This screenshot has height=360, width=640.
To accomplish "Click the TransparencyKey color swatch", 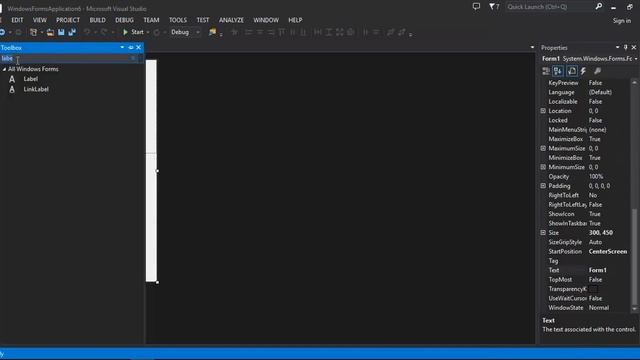I will click(593, 289).
